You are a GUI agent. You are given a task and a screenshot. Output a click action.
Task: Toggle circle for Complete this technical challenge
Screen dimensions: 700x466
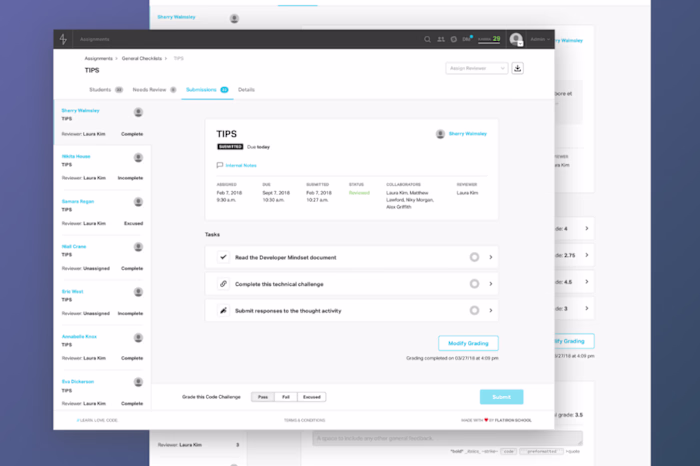[474, 284]
